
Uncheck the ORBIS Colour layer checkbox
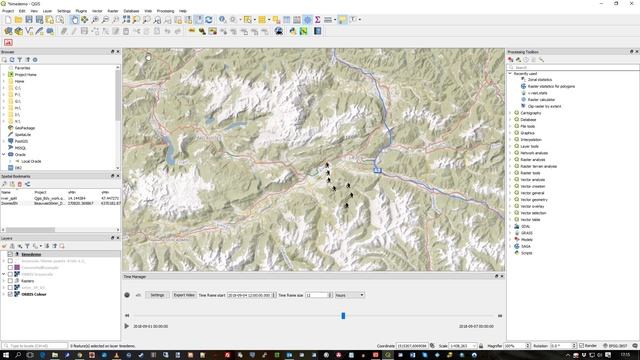point(10,294)
